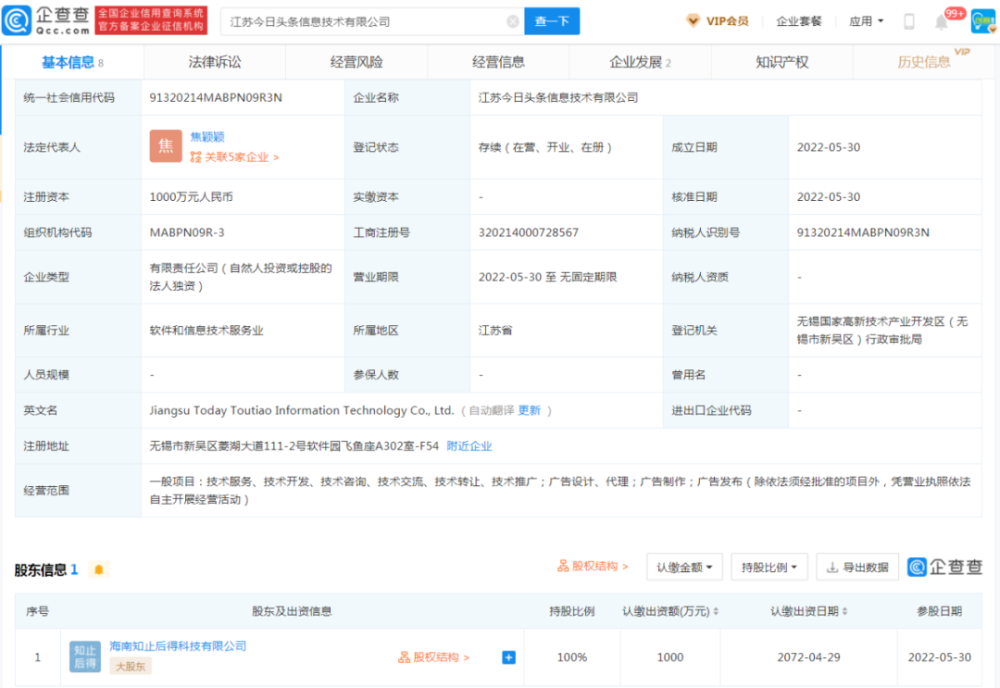The height and width of the screenshot is (688, 1000).
Task: Switch to 经营信息 tab
Action: tap(499, 62)
